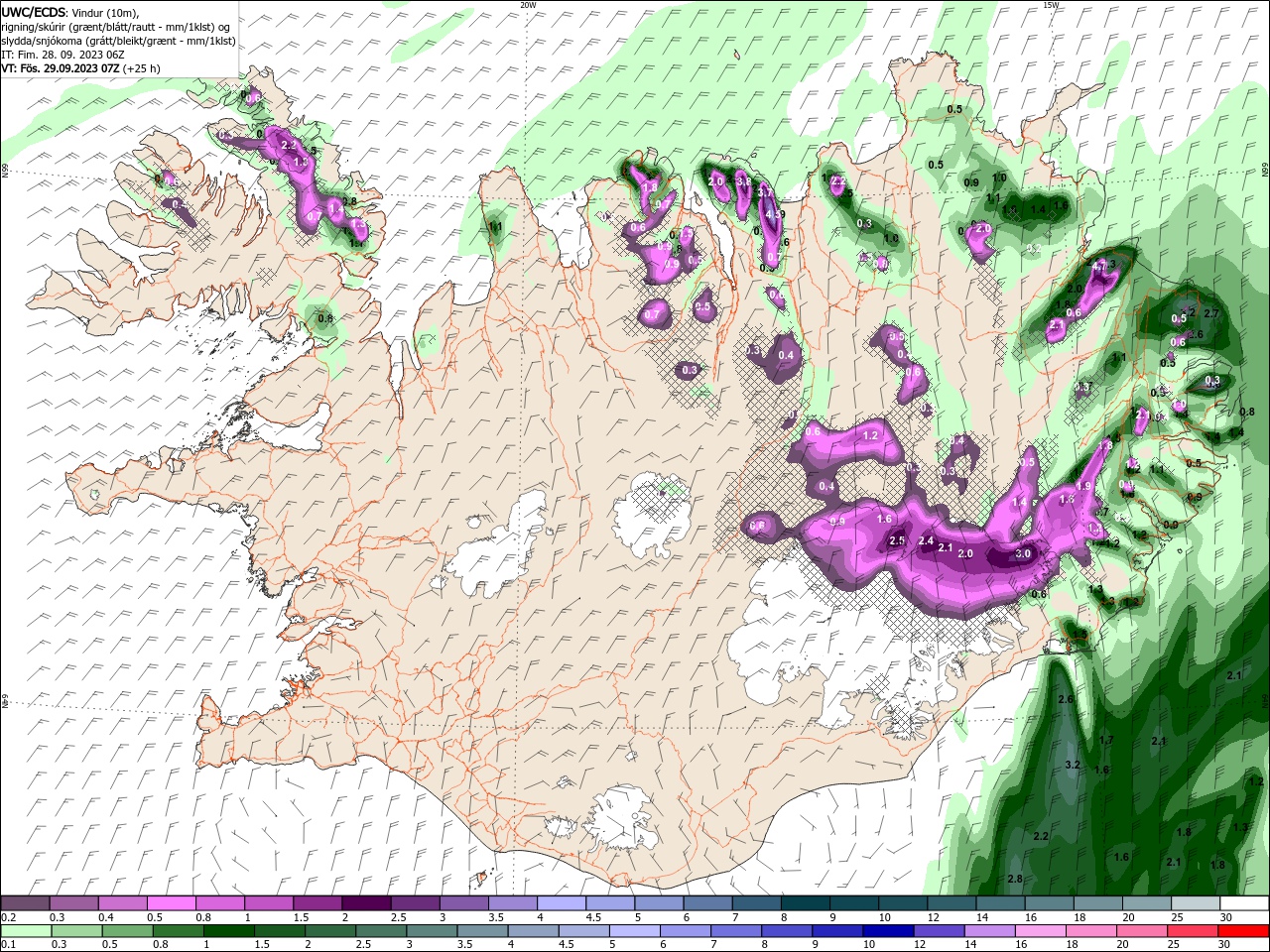Click the 'rigning/skúrir' legend description line
This screenshot has width=1270, height=952.
click(116, 27)
